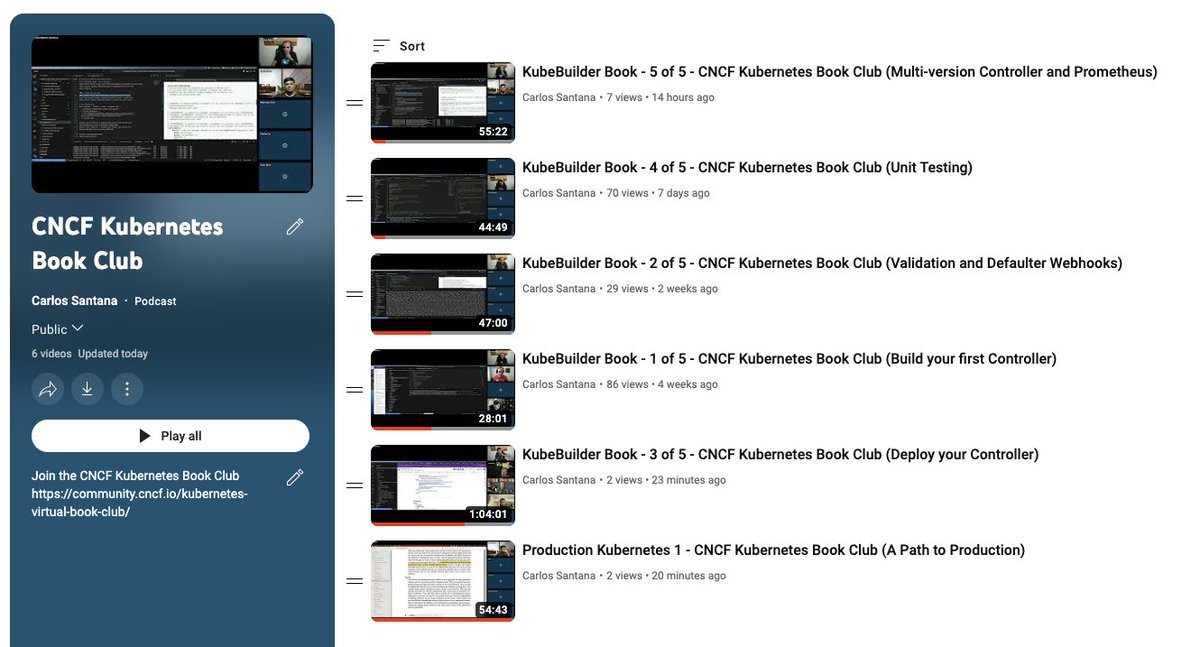Click the '6 videos Updated today' text
The image size is (1200, 647).
pyautogui.click(x=90, y=354)
